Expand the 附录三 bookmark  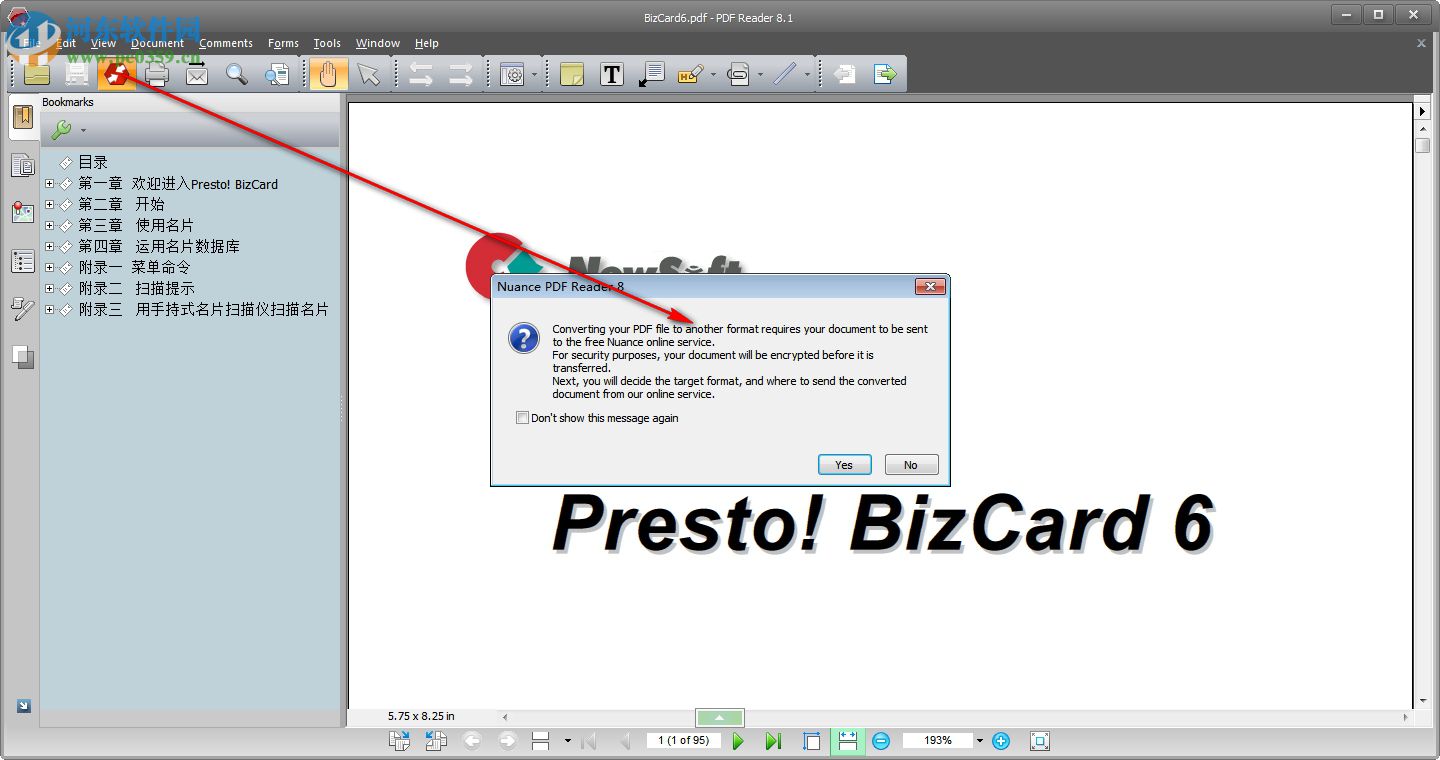pyautogui.click(x=50, y=309)
